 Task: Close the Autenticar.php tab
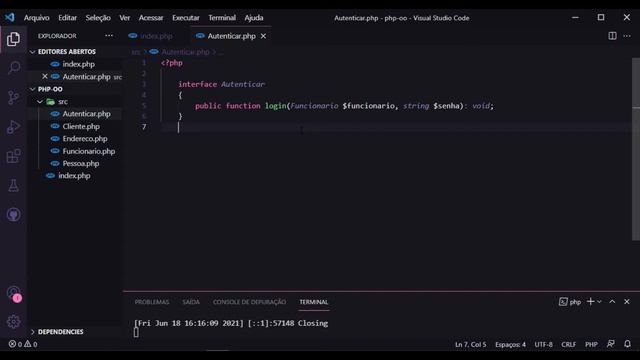pos(264,36)
